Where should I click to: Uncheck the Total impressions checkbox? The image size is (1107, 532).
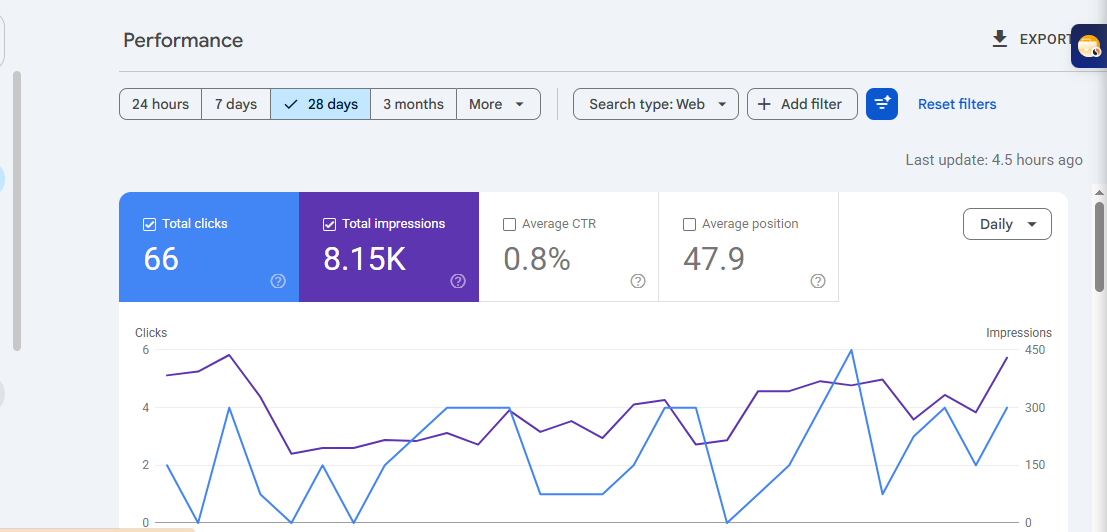coord(330,224)
